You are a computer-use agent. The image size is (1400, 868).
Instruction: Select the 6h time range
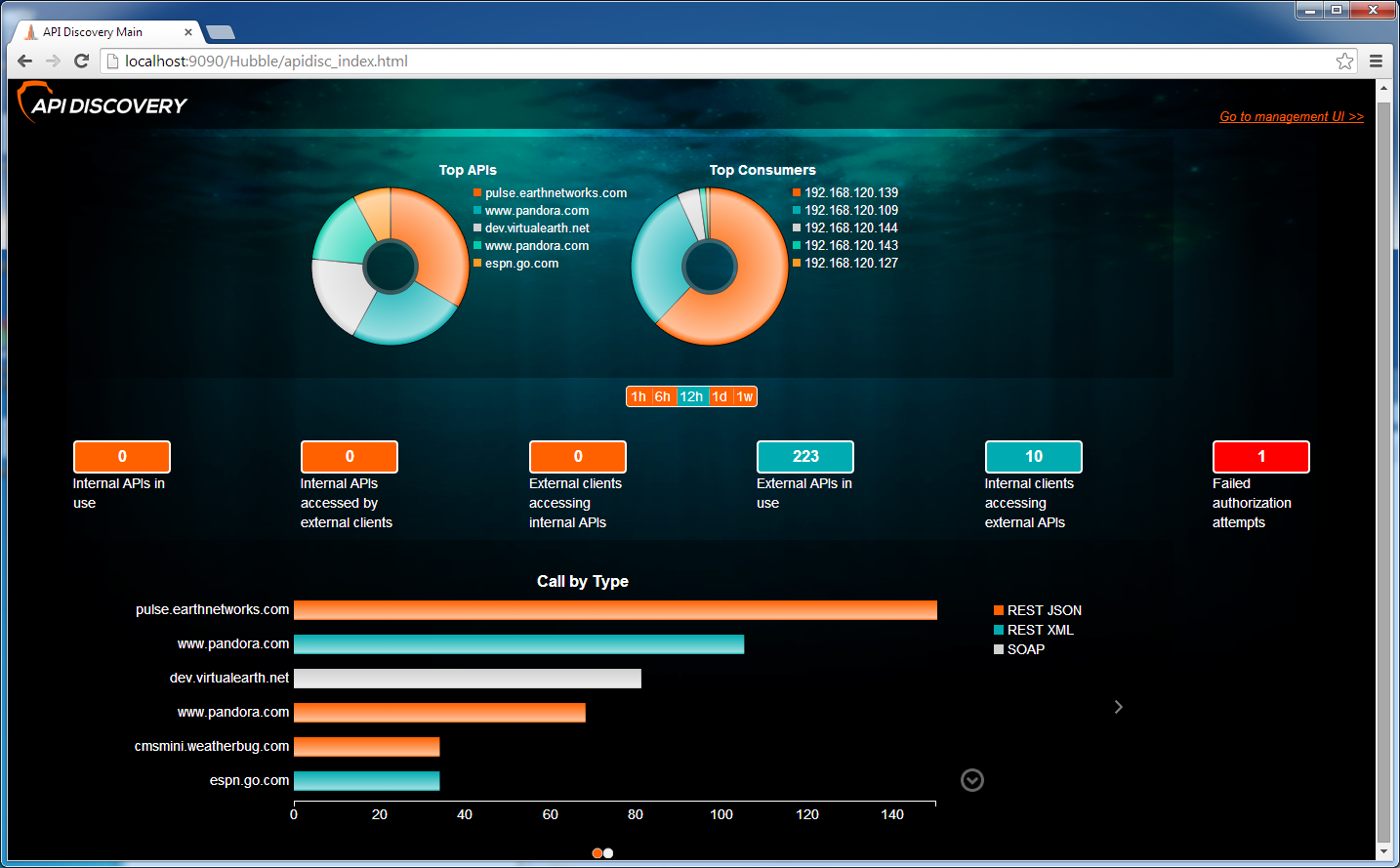tap(663, 396)
